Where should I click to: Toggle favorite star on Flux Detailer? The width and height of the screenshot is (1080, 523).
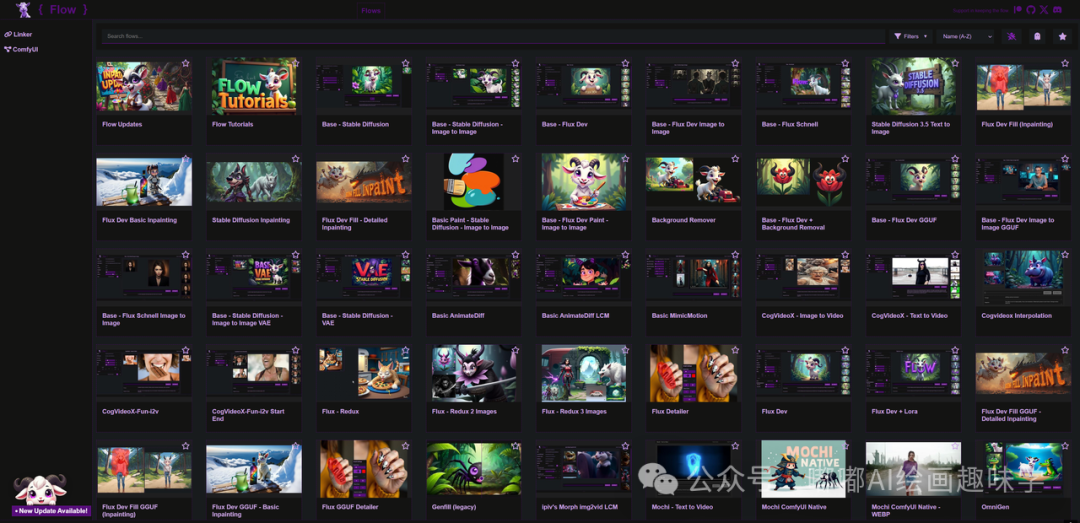click(735, 350)
